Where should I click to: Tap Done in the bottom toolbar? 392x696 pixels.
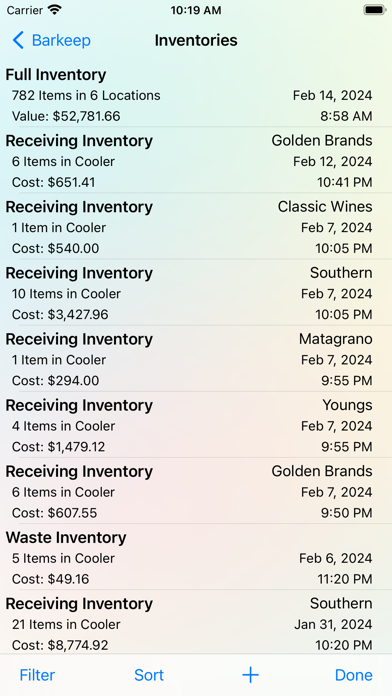(354, 675)
